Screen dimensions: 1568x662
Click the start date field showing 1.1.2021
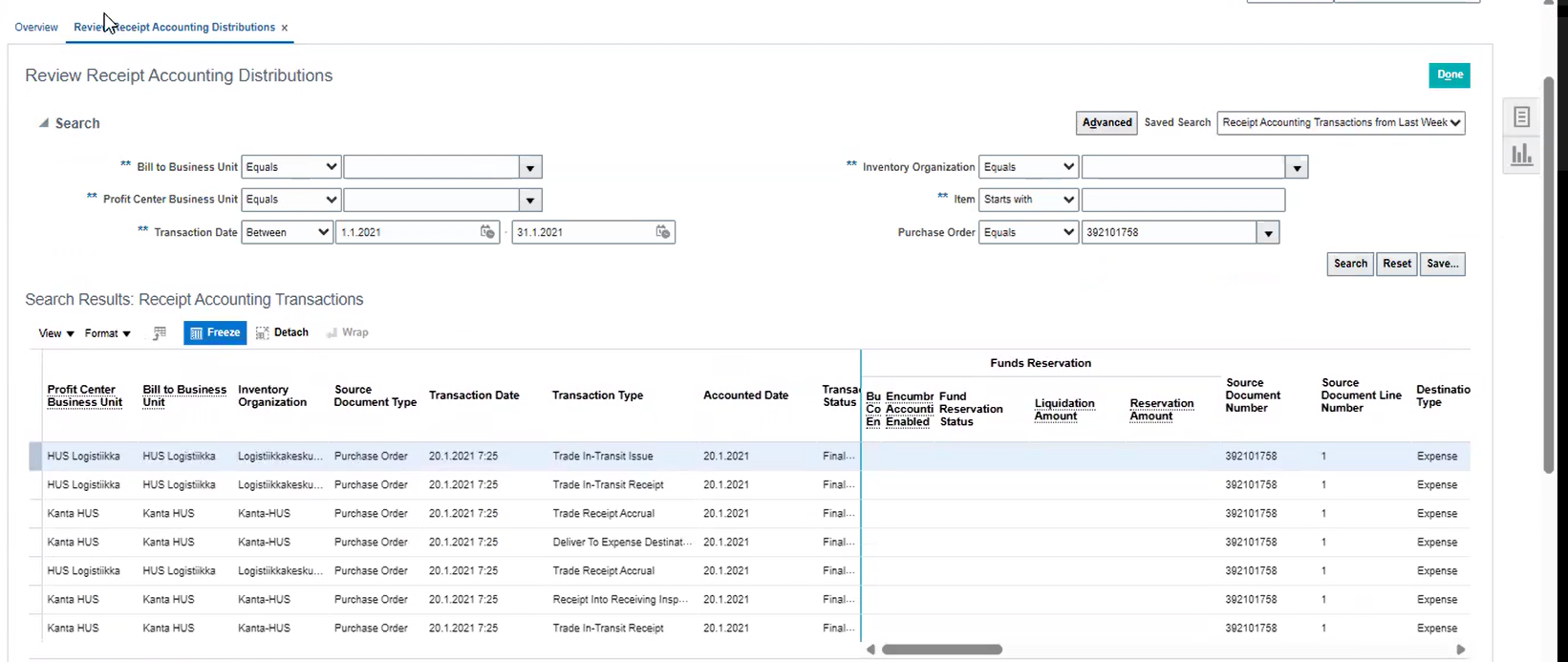tap(408, 232)
